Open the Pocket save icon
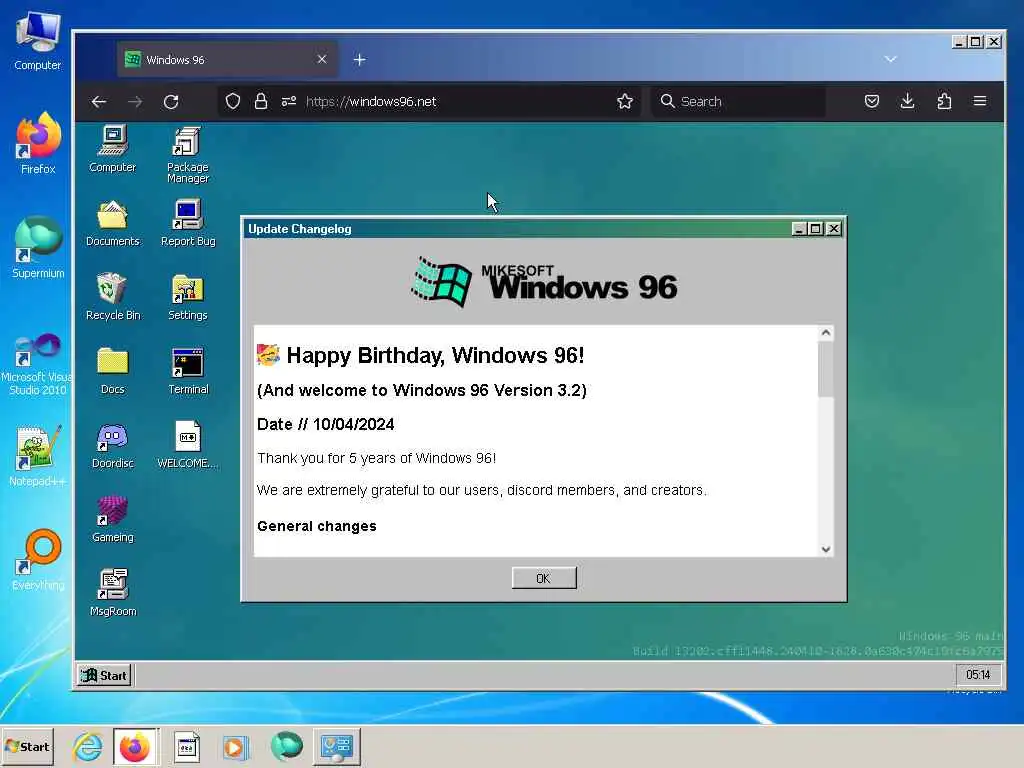 pos(872,101)
